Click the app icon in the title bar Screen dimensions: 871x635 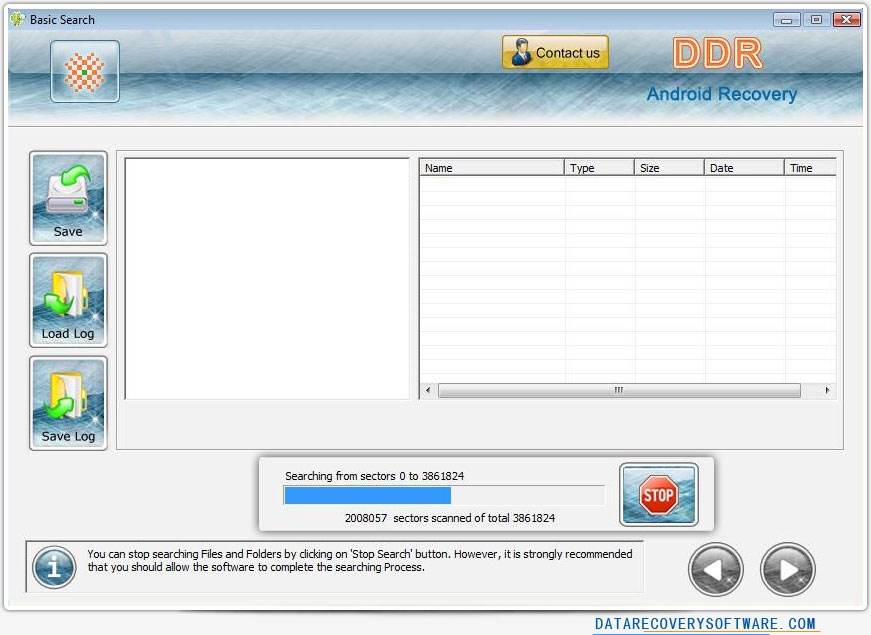(17, 19)
